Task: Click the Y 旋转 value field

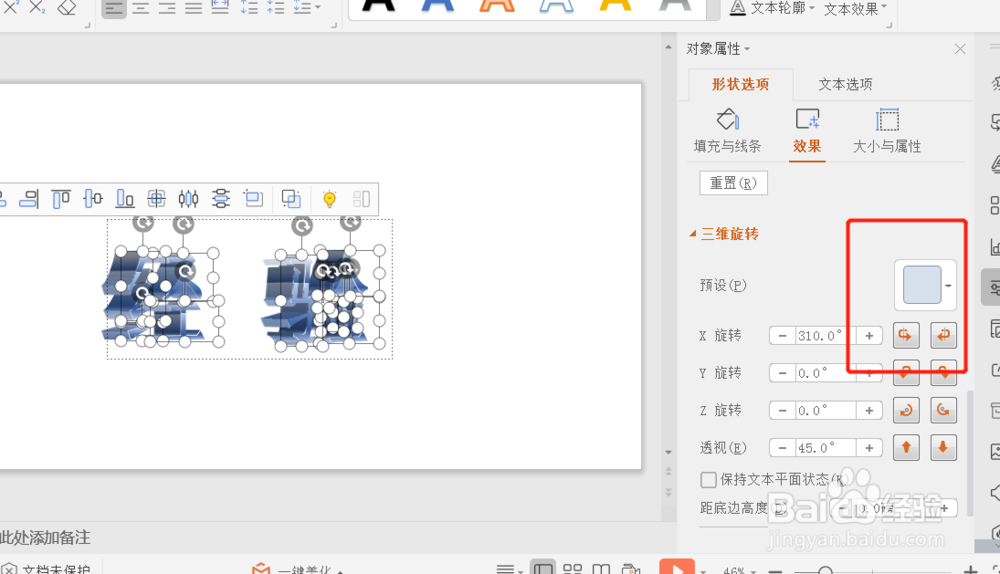Action: [x=826, y=373]
